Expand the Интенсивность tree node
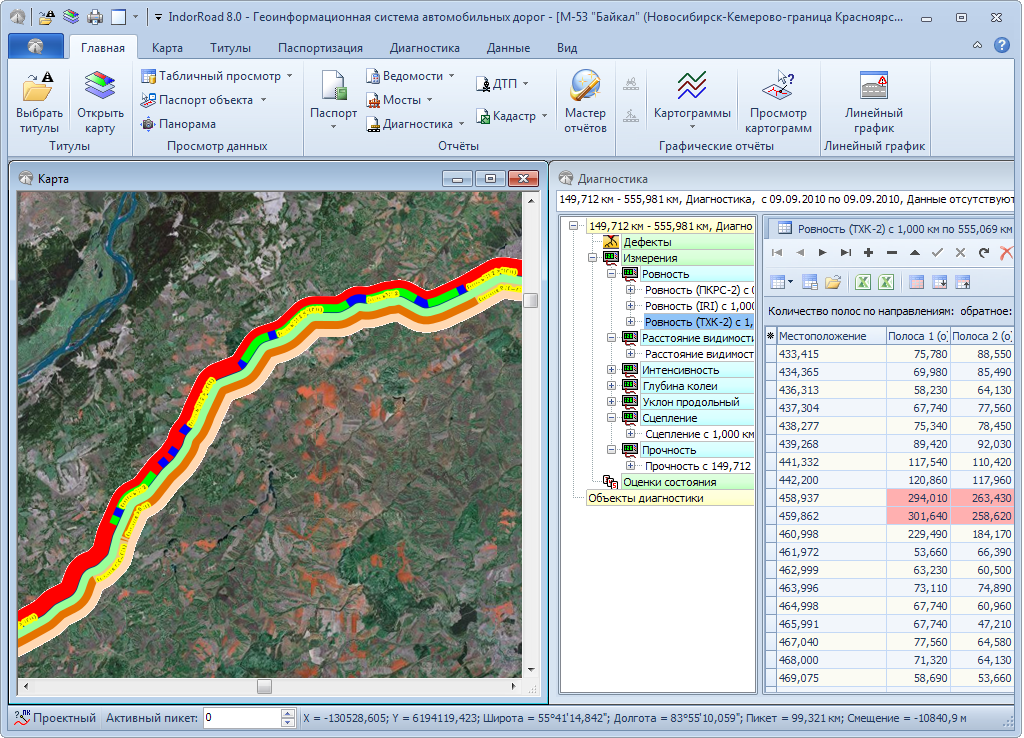The height and width of the screenshot is (738, 1024). [611, 370]
